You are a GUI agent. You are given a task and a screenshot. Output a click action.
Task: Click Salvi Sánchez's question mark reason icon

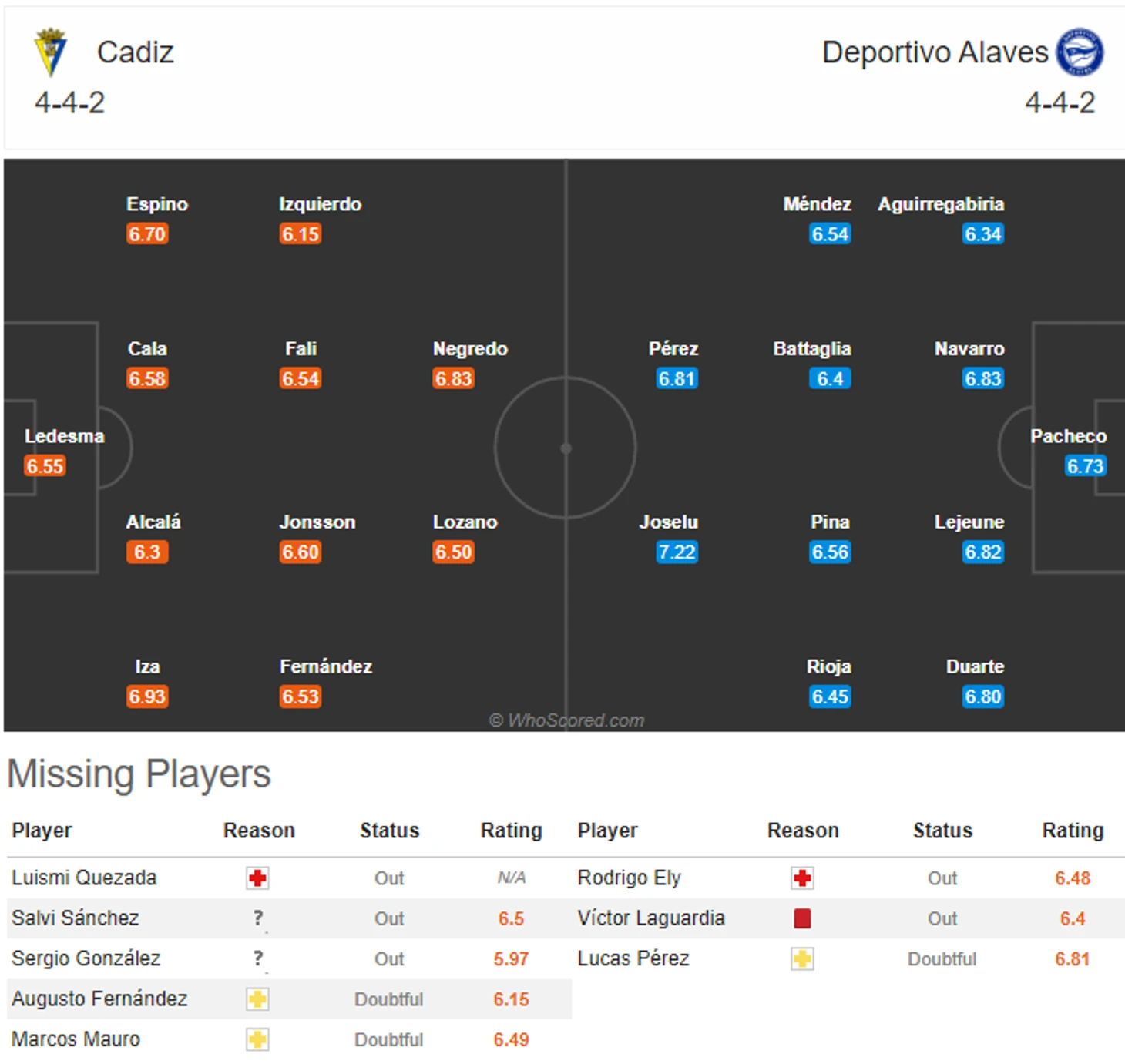pos(258,918)
